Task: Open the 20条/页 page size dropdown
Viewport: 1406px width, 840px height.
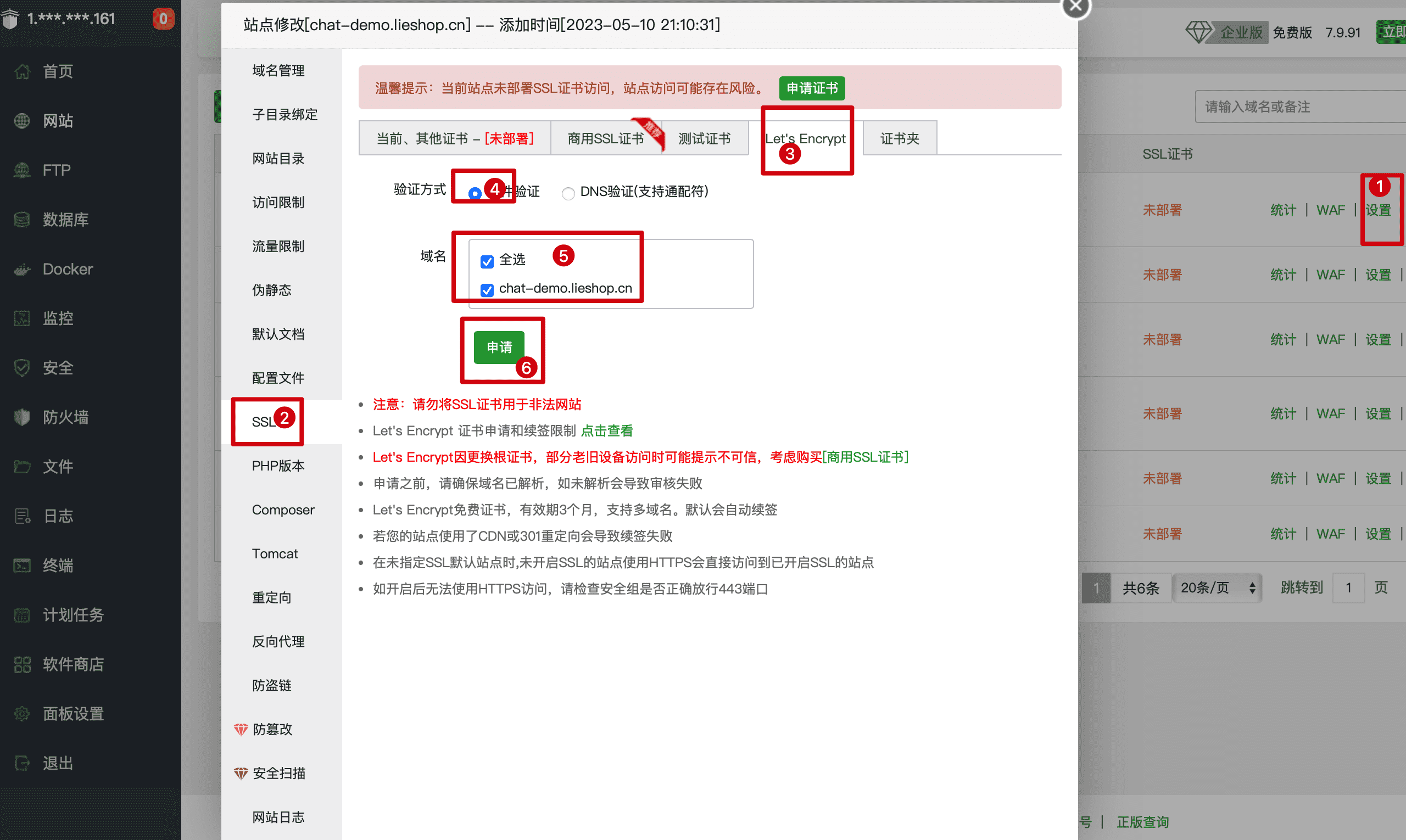Action: (x=1218, y=587)
